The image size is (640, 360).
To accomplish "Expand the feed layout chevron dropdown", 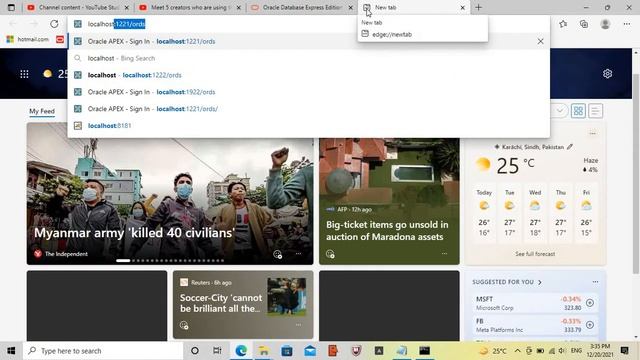I will point(560,111).
